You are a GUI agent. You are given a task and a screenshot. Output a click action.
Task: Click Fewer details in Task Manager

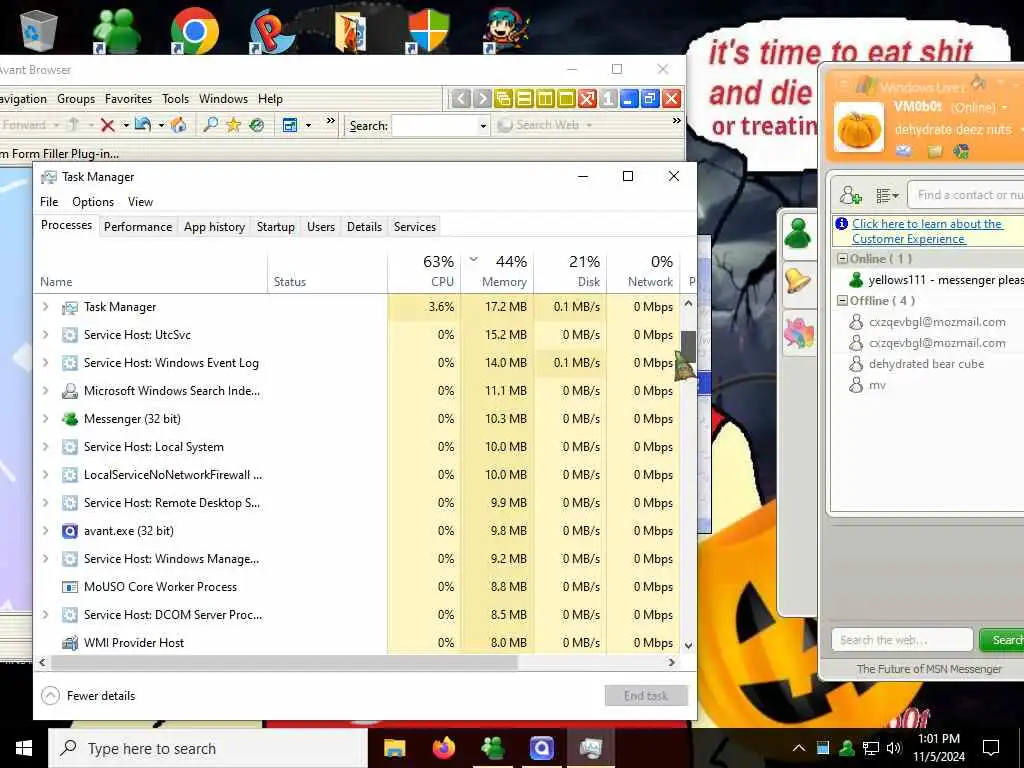(x=88, y=696)
